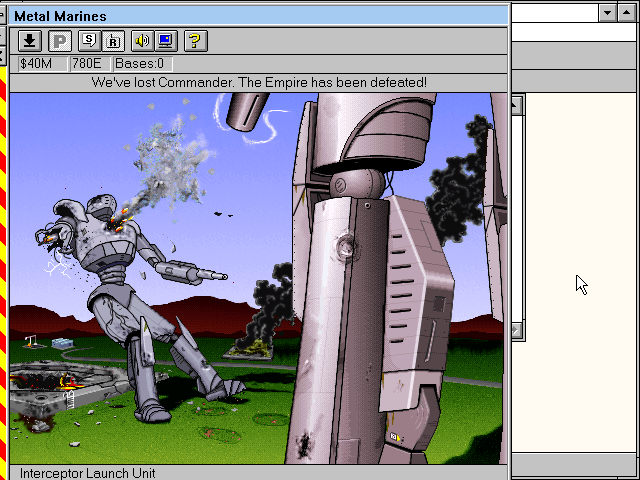Open display options monitor icon
The height and width of the screenshot is (480, 640).
tap(166, 41)
